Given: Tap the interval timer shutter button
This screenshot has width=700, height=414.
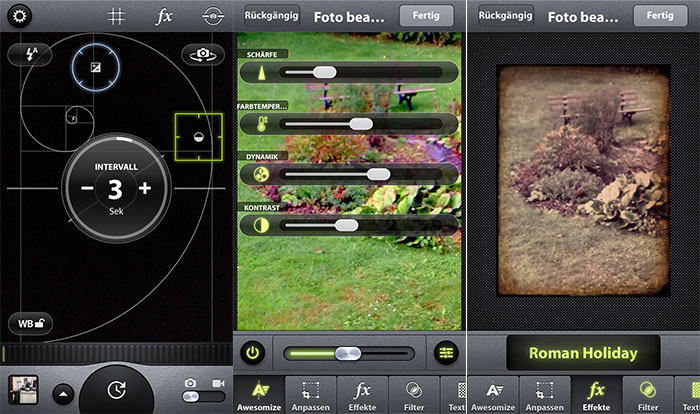Looking at the screenshot, I should point(117,390).
